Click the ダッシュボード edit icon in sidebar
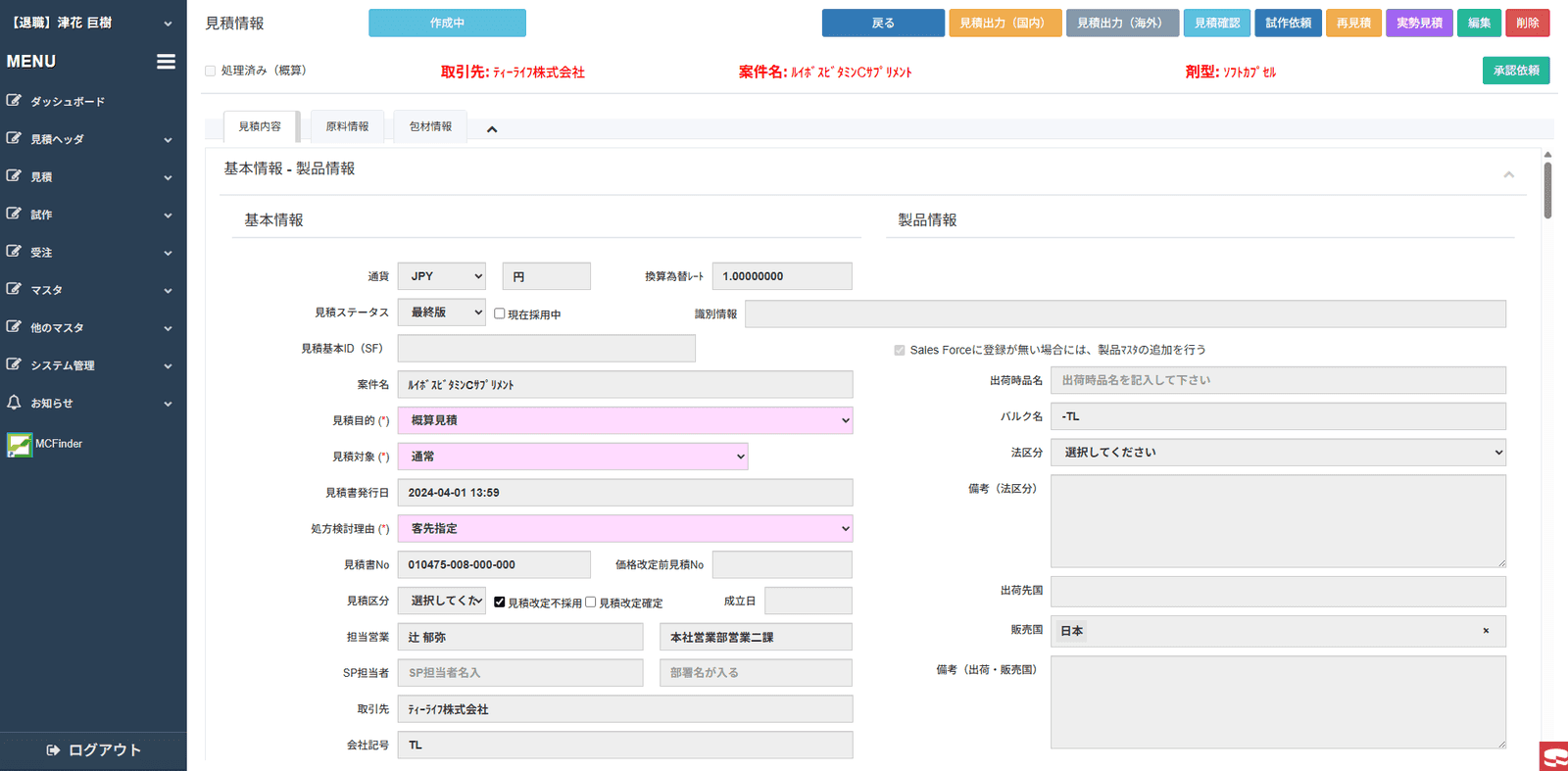Image resolution: width=1568 pixels, height=771 pixels. 14,100
